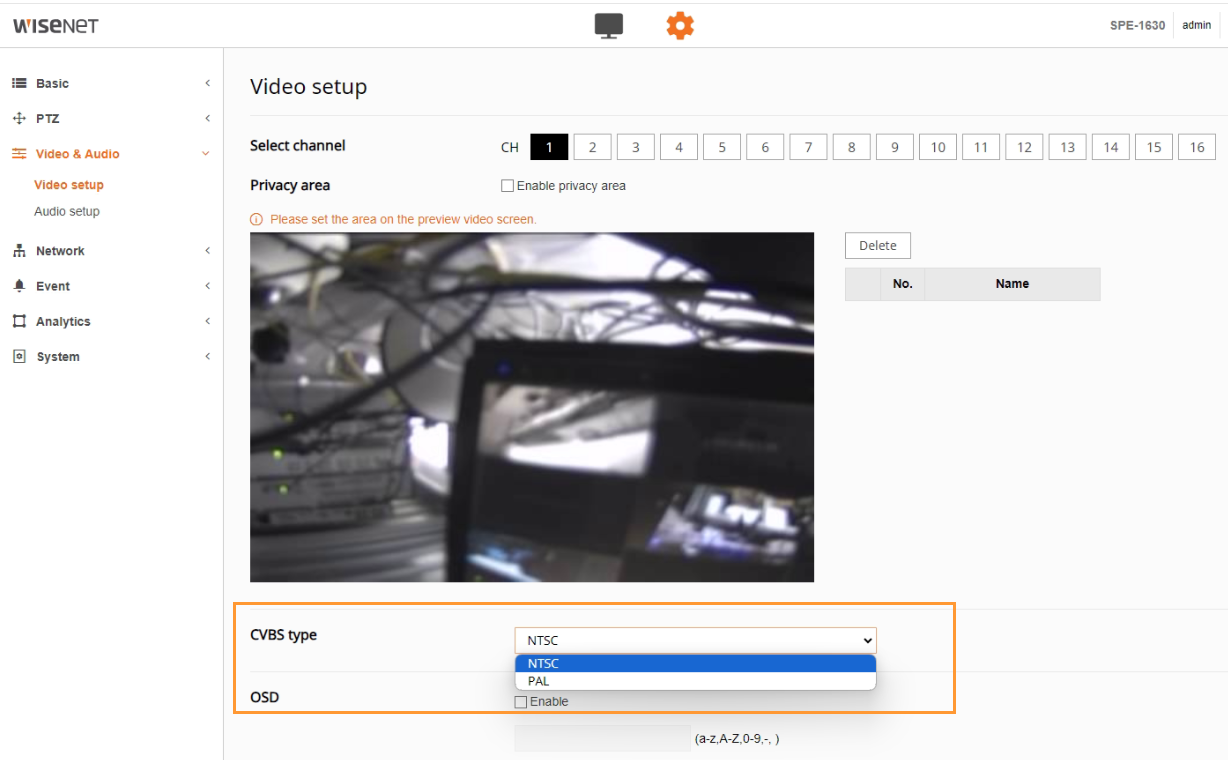The height and width of the screenshot is (760, 1228).
Task: Select channel 13
Action: pos(1068,147)
